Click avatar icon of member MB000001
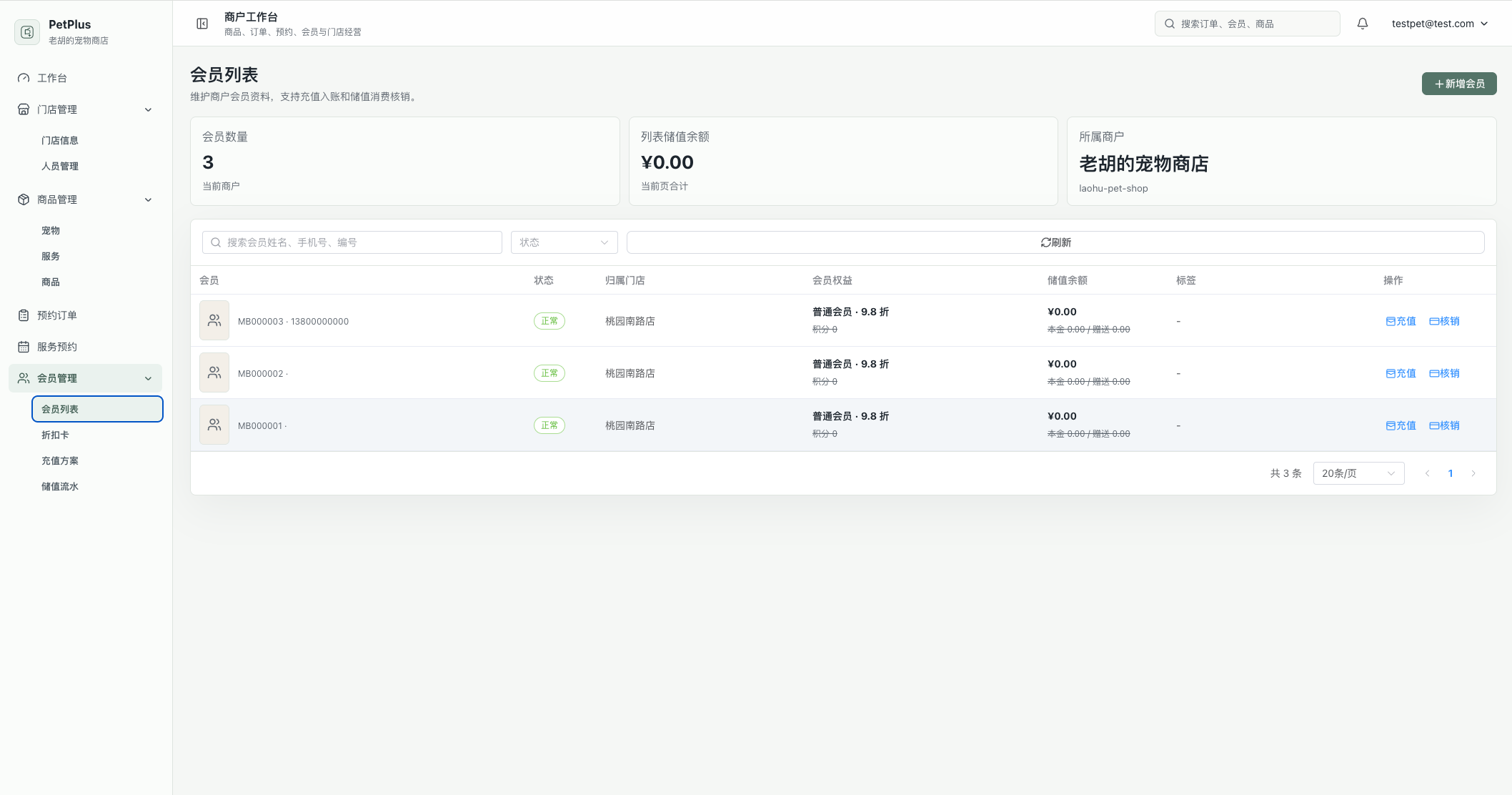 tap(214, 425)
